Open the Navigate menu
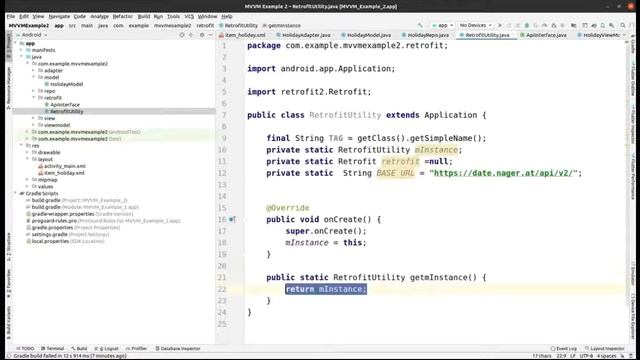640x360 pixels. coord(59,16)
